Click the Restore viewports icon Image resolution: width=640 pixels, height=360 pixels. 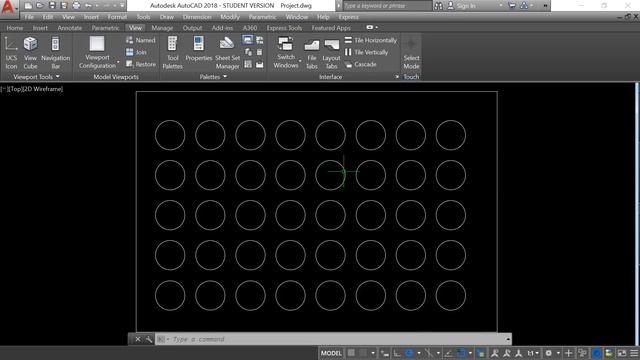coord(129,64)
